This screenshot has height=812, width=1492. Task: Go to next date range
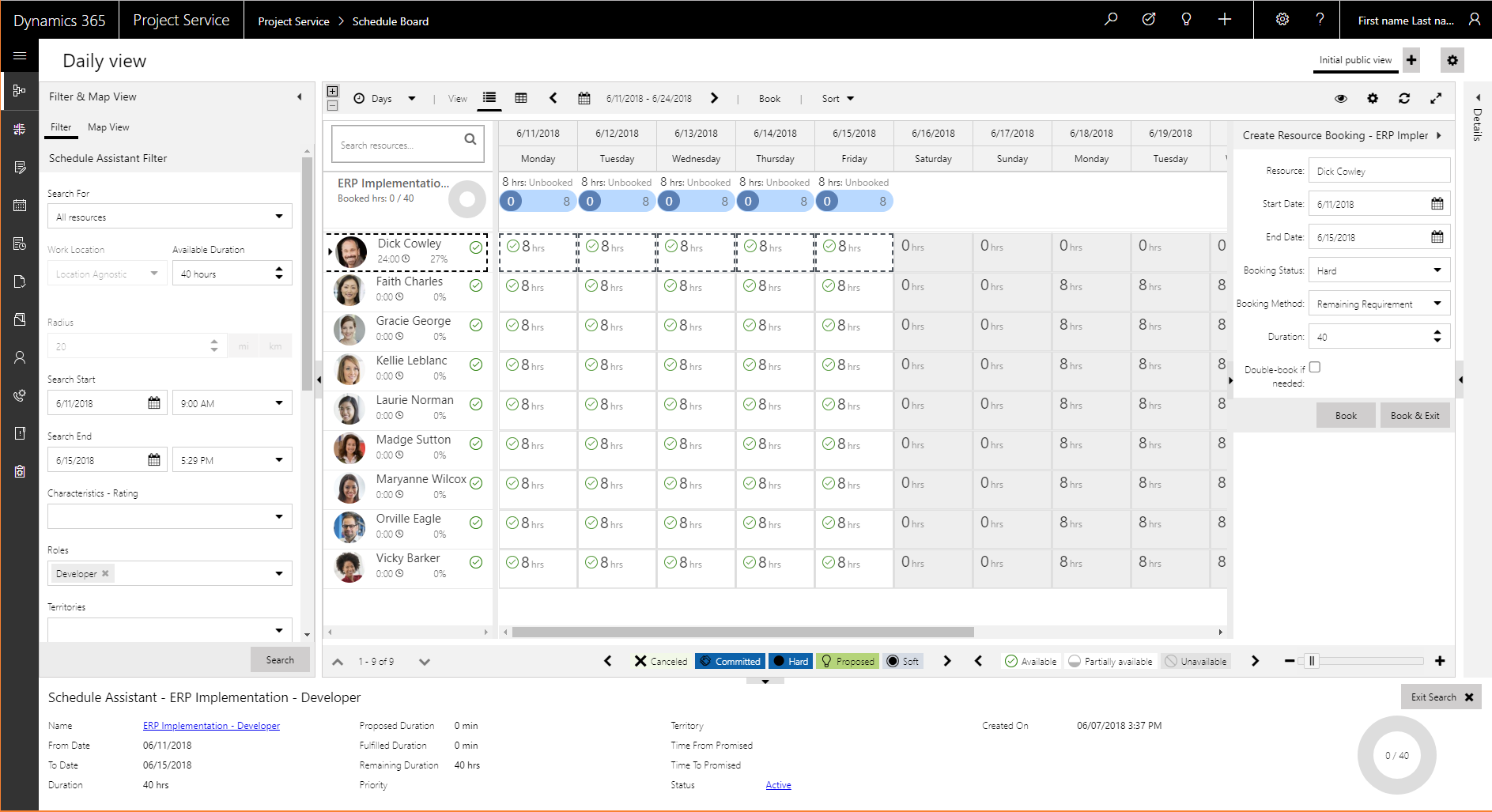pyautogui.click(x=715, y=98)
